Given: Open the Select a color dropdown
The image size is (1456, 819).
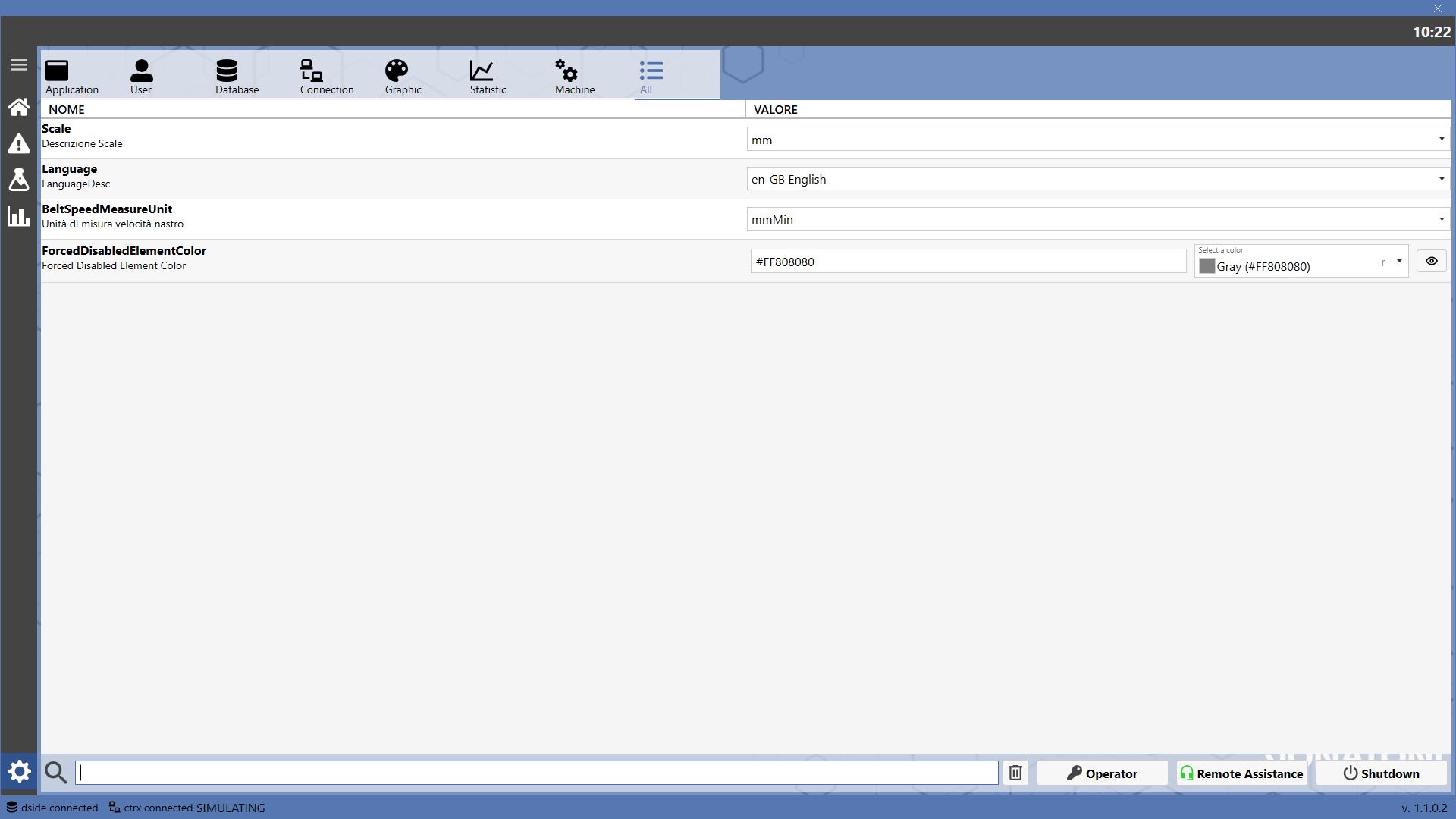Looking at the screenshot, I should click(1301, 261).
